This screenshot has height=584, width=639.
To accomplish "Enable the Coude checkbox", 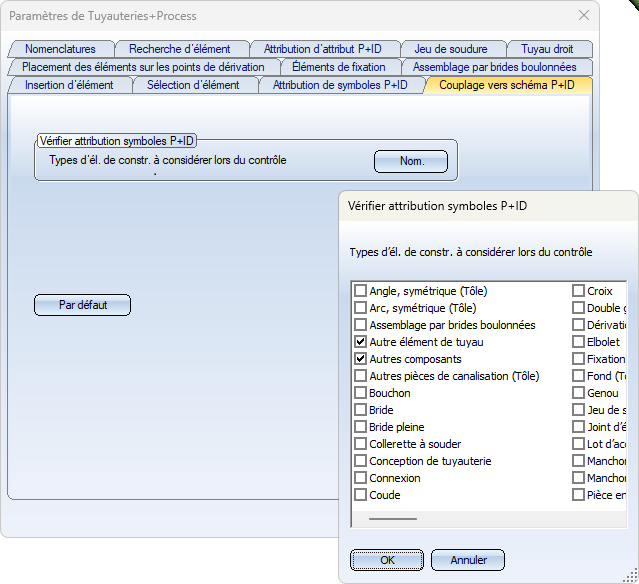I will 360,495.
